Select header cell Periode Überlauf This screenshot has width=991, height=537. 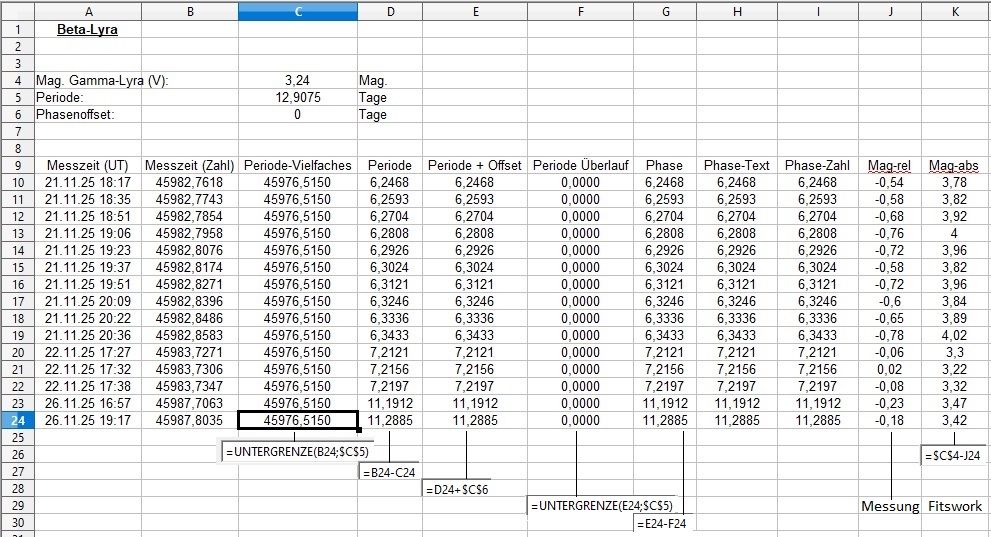tap(580, 166)
